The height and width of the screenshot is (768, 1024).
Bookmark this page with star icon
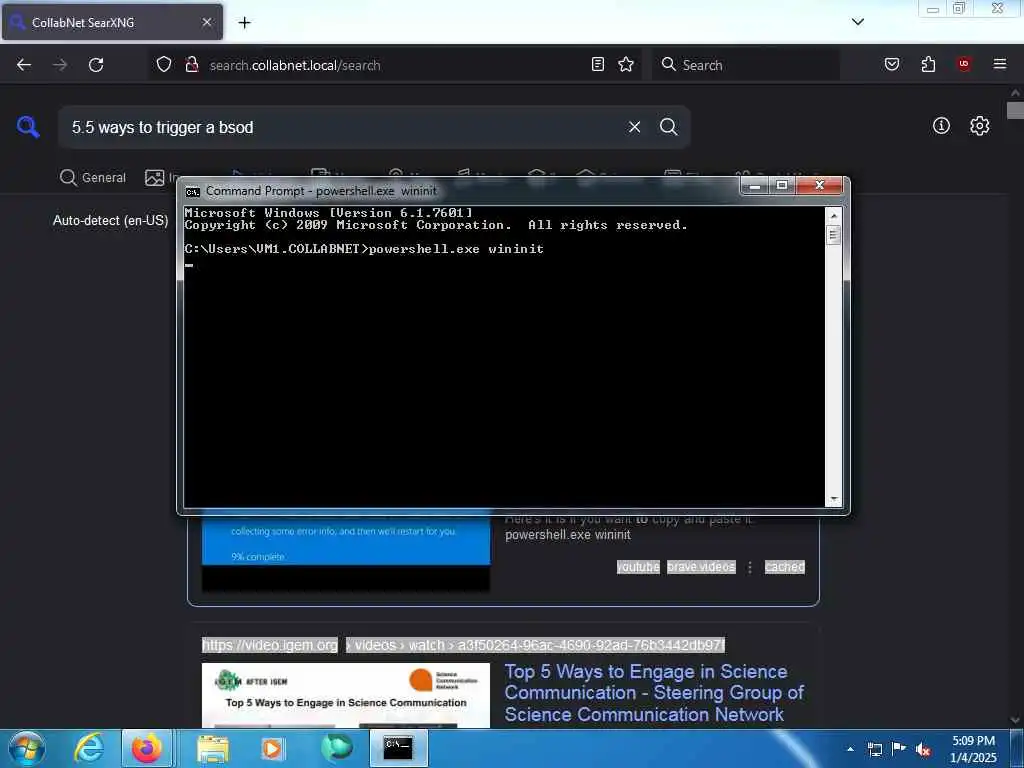coord(626,64)
